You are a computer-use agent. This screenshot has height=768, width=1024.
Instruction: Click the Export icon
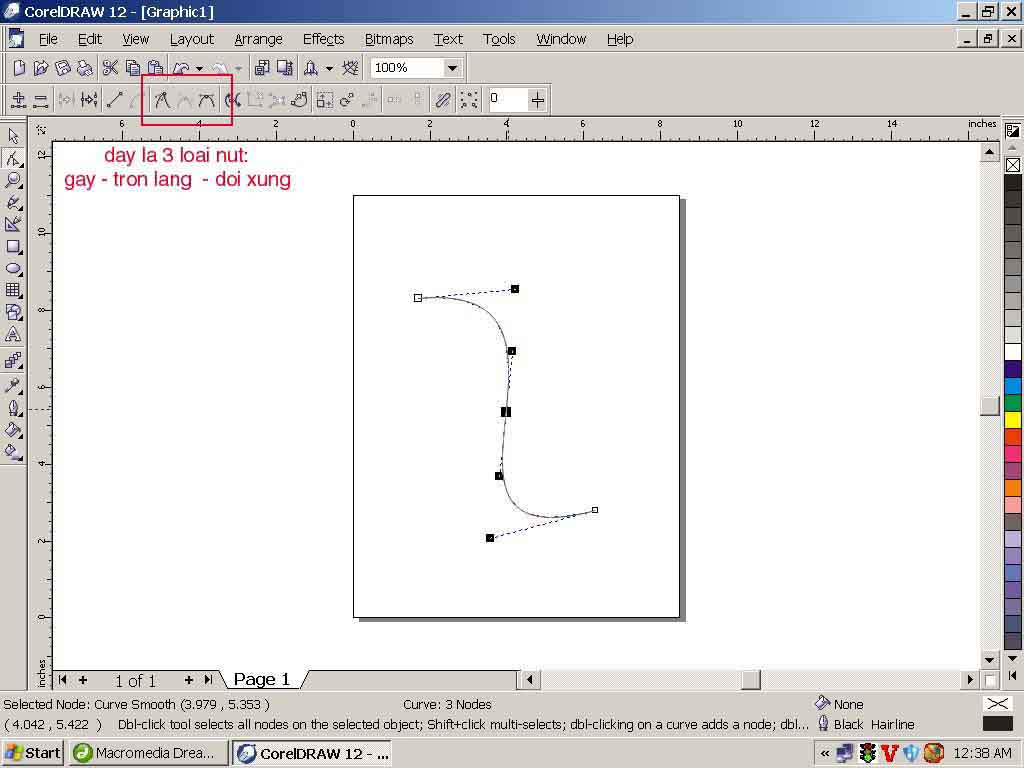point(285,68)
